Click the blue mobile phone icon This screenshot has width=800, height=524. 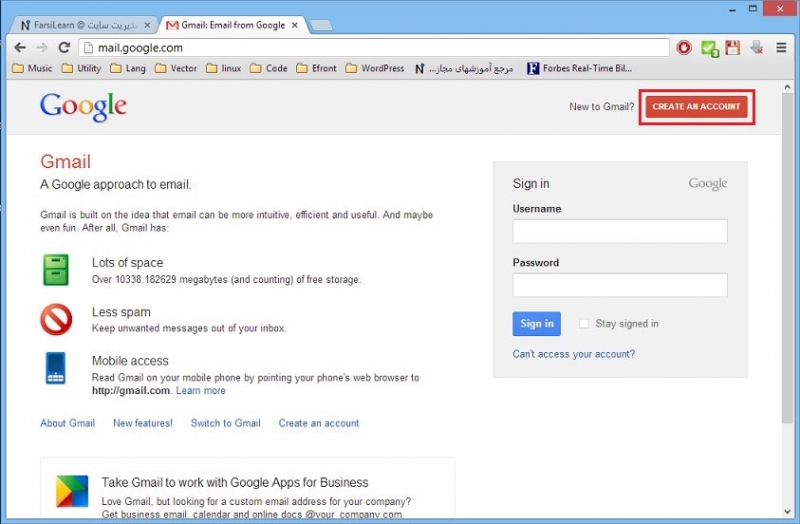(56, 368)
